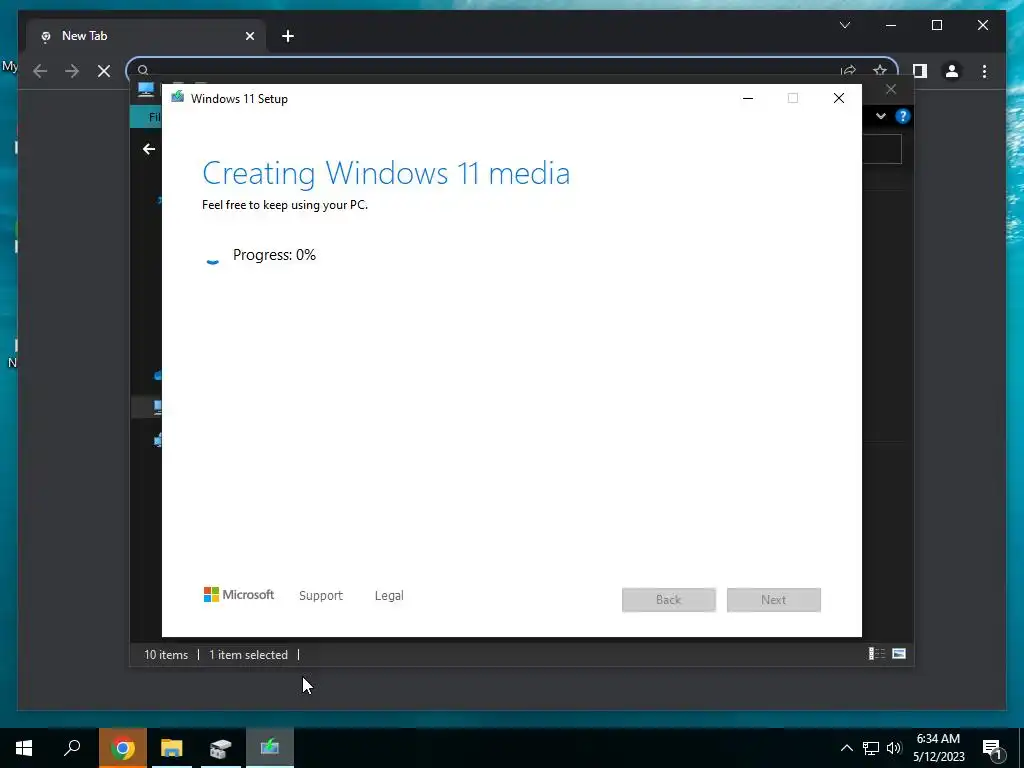Open the volume tray icon

click(894, 748)
